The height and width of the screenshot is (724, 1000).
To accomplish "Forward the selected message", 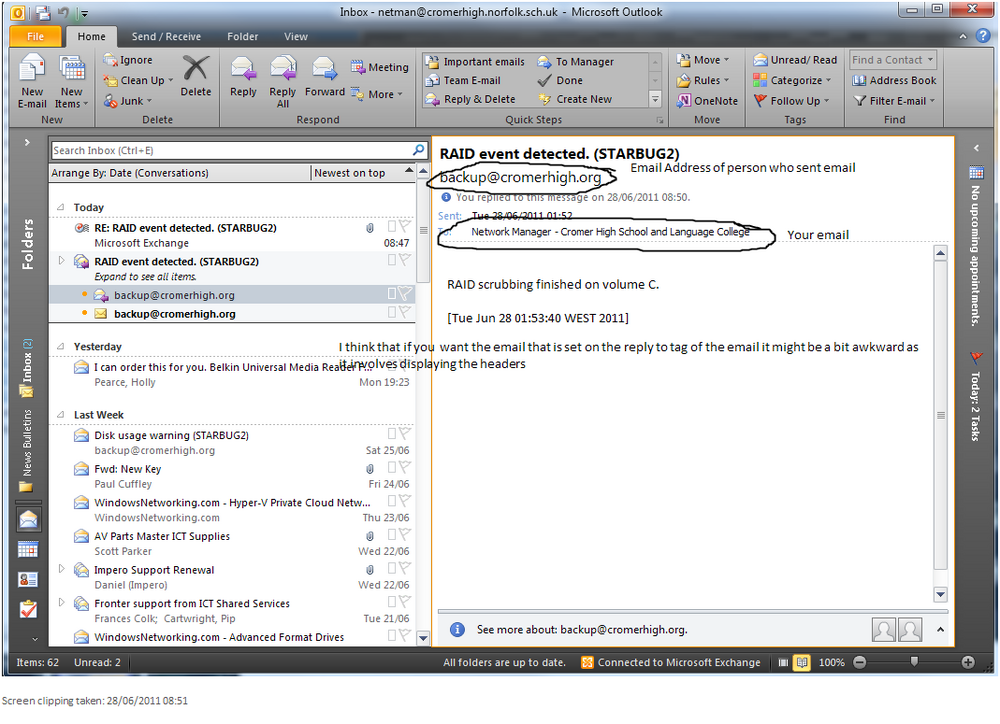I will [x=325, y=77].
